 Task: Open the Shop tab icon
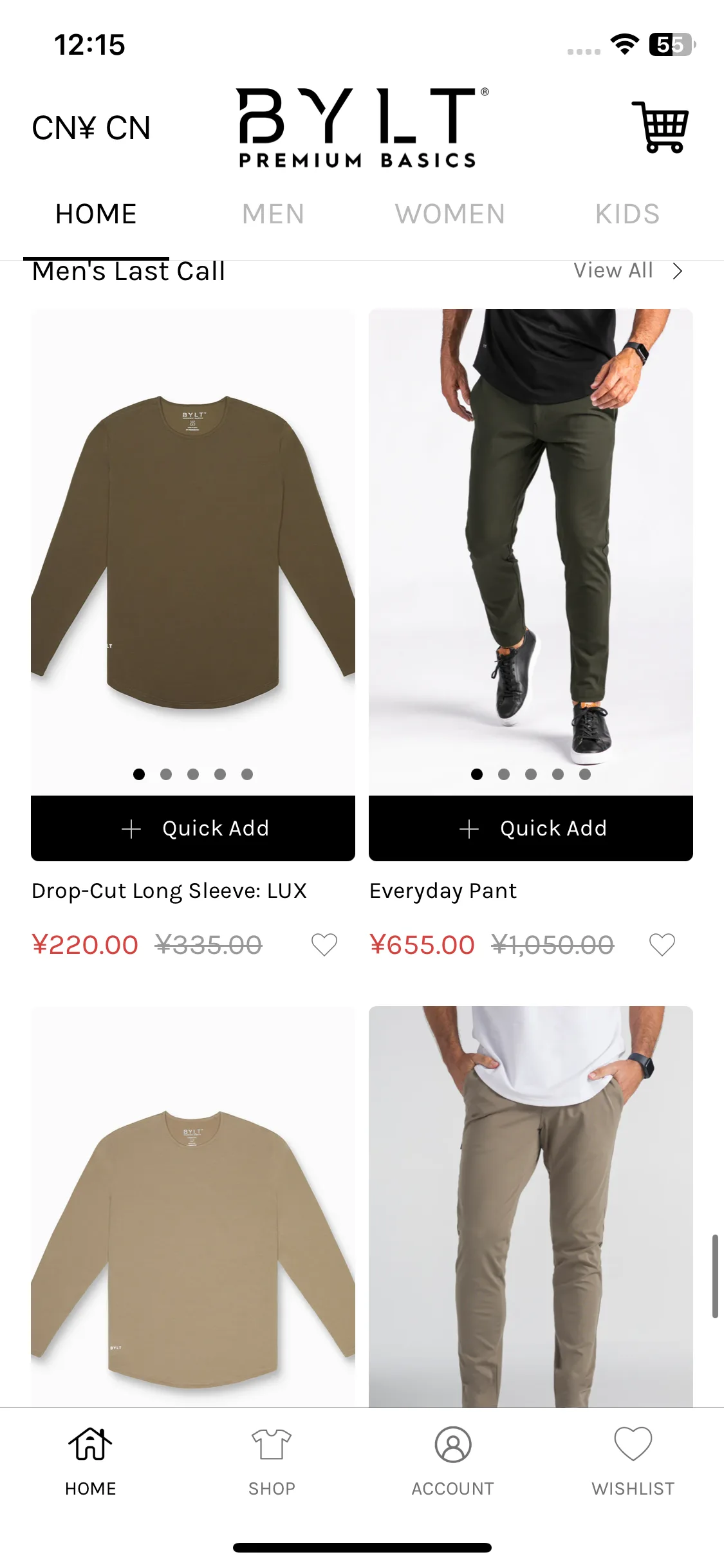click(271, 1444)
